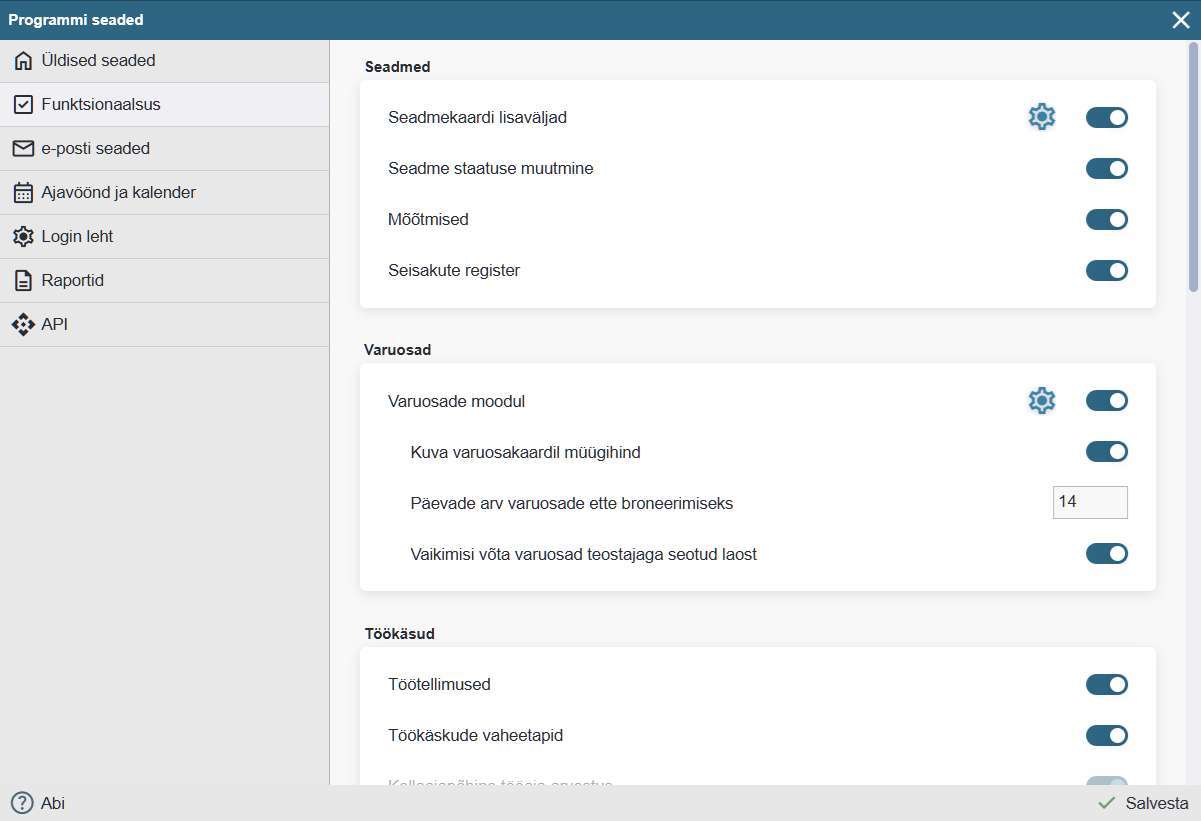Image resolution: width=1201 pixels, height=821 pixels.
Task: Toggle Seadme staatuse muutmine switch
Action: click(x=1106, y=169)
